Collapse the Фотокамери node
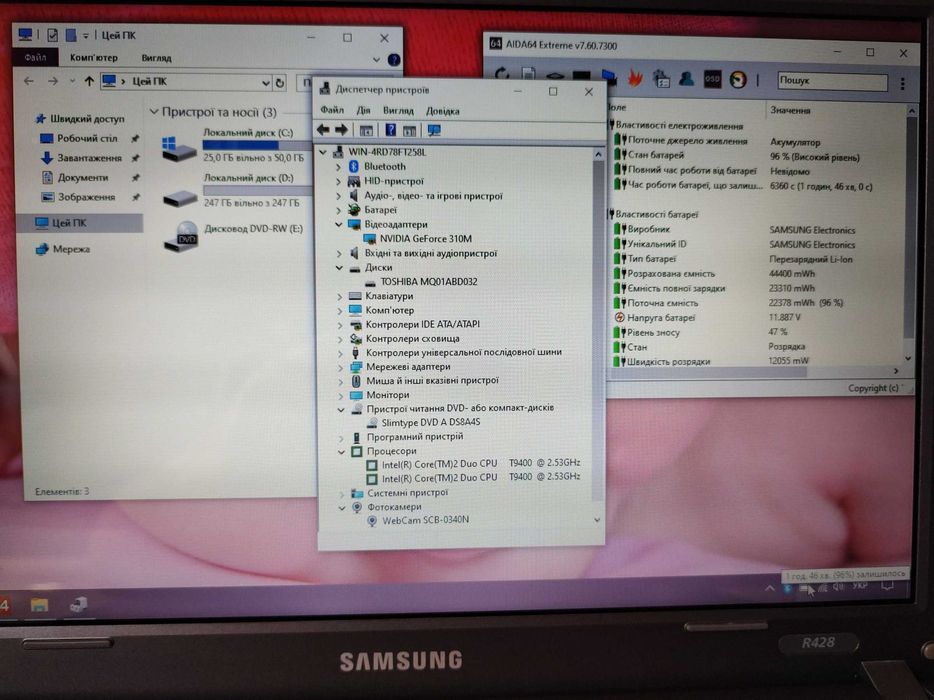 click(x=342, y=508)
